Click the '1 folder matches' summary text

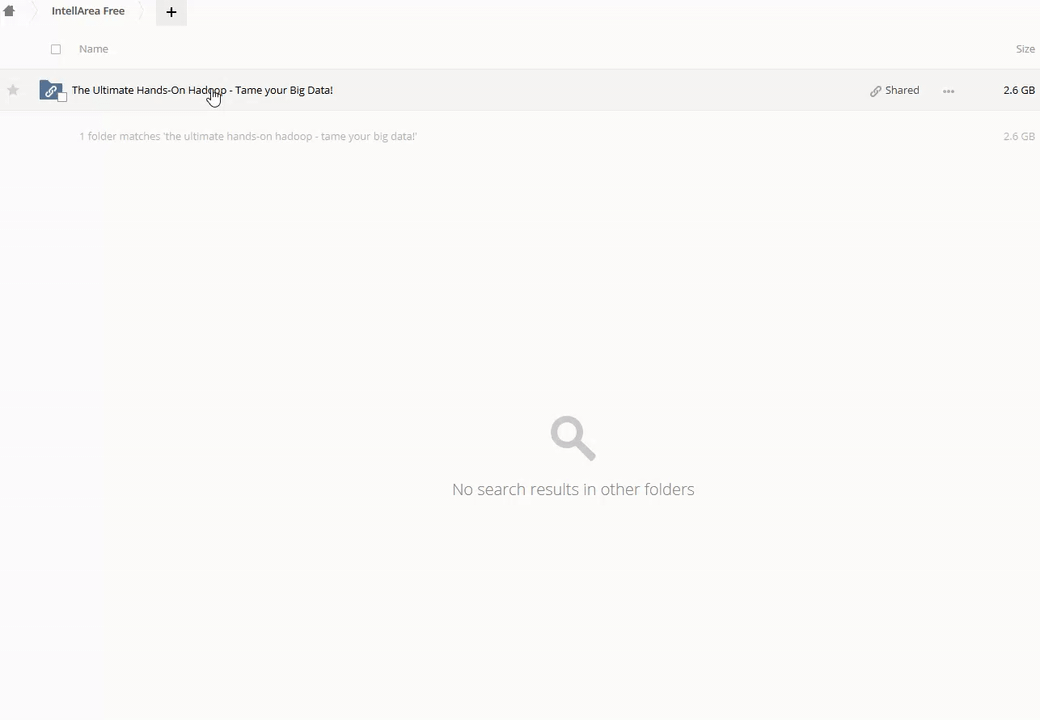click(x=248, y=136)
